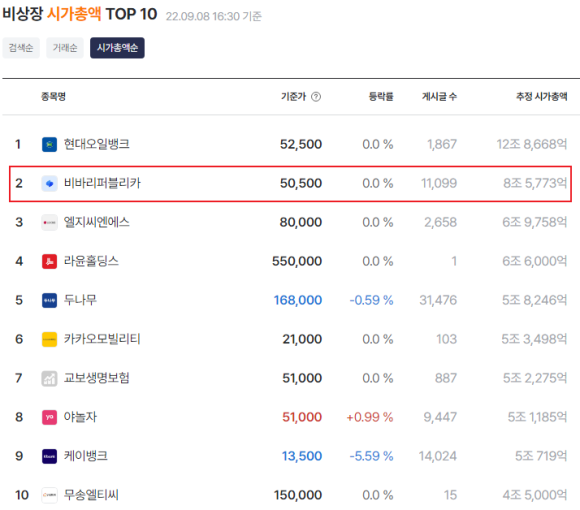Image resolution: width=580 pixels, height=510 pixels.
Task: Click the 기준가 column header
Action: [x=294, y=97]
